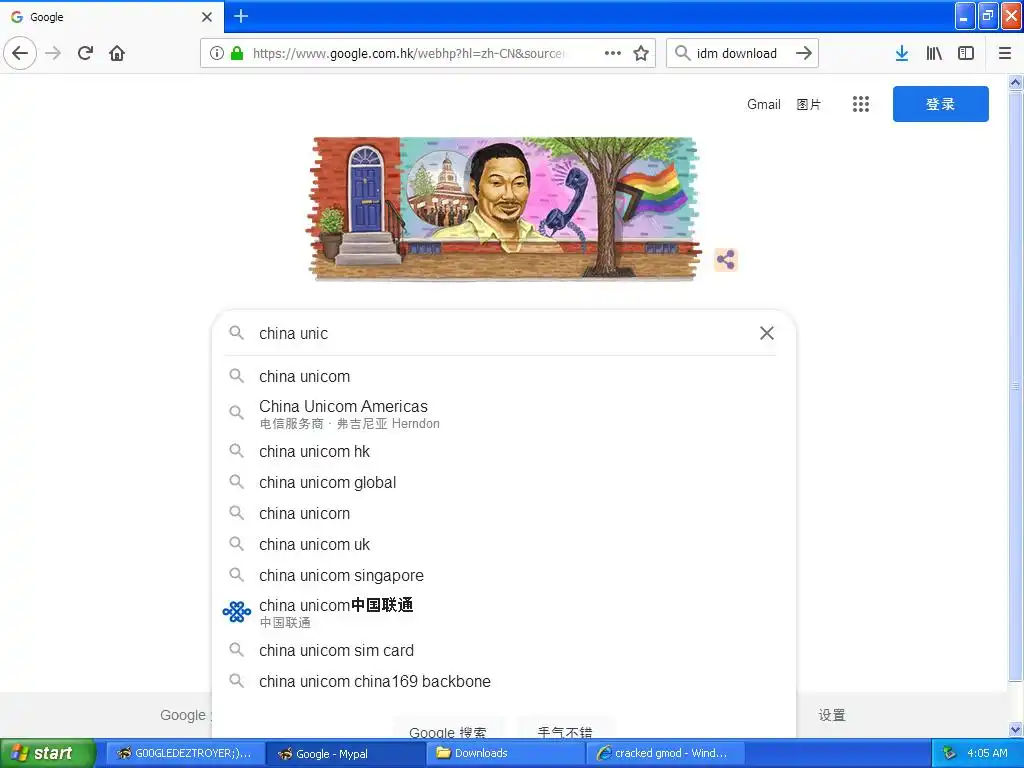
Task: Show site information icon in address bar
Action: [x=217, y=54]
